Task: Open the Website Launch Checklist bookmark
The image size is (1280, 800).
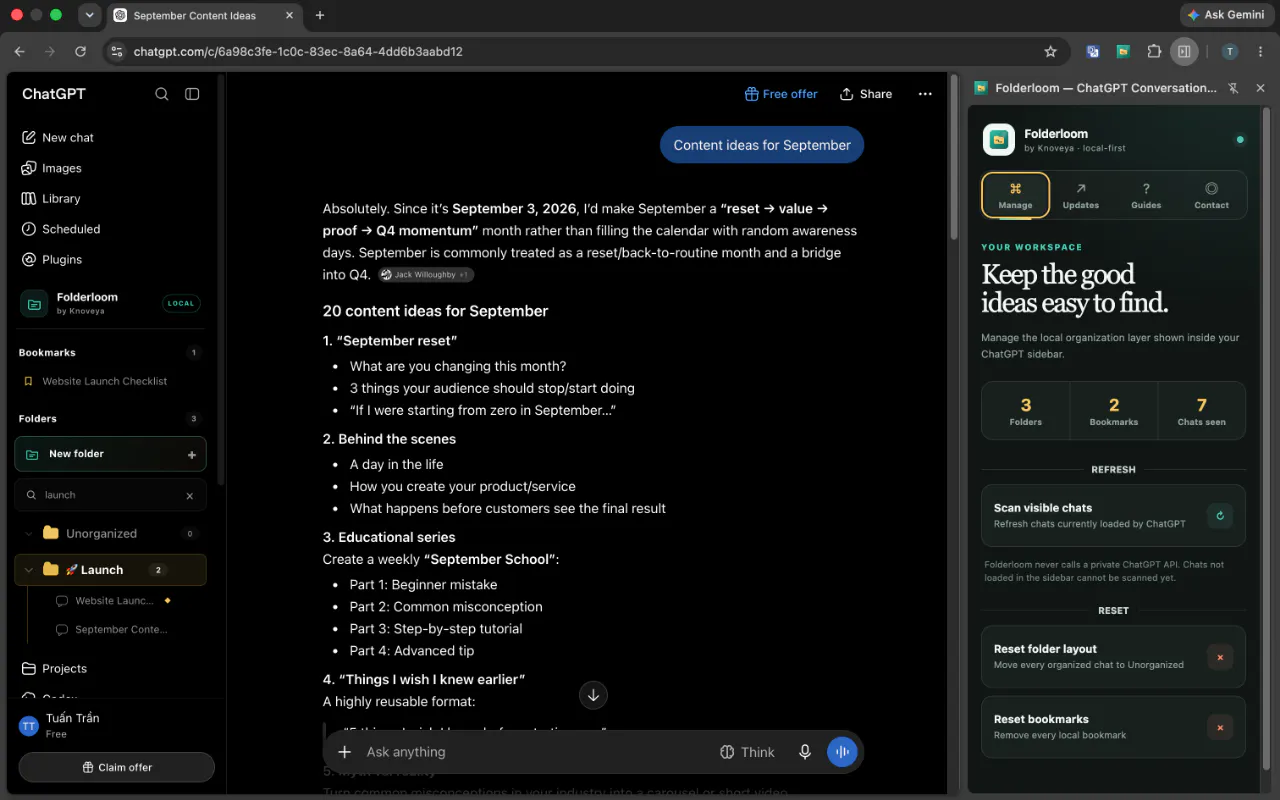Action: [105, 381]
